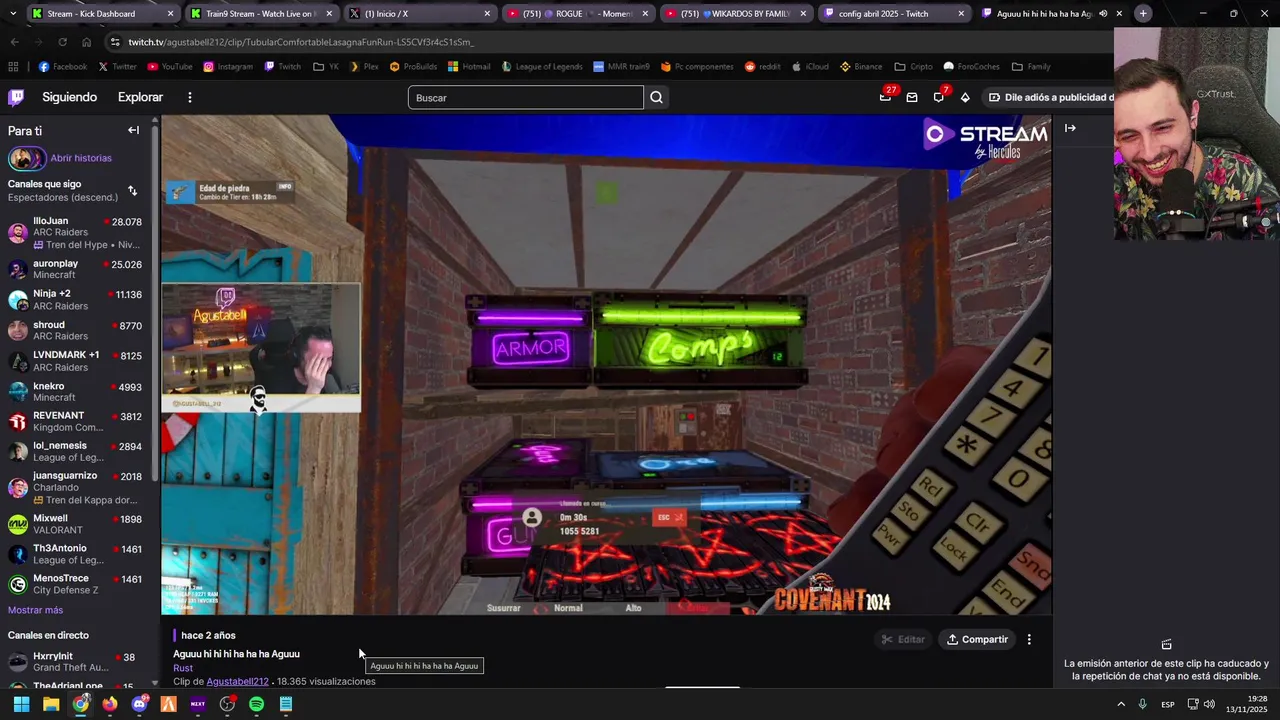Open the Twitch home logo
Viewport: 1280px width, 720px height.
click(x=16, y=97)
